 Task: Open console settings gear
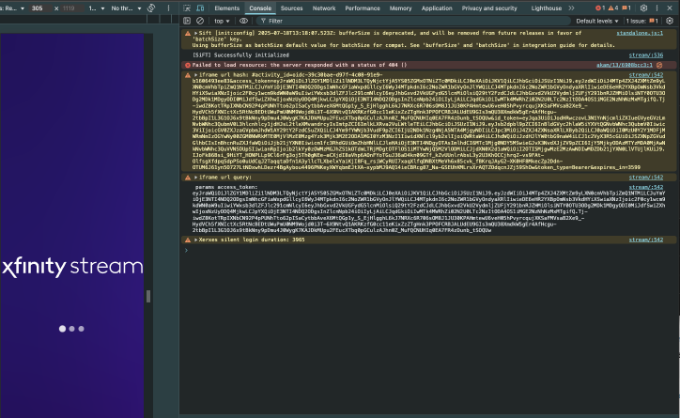[670, 21]
